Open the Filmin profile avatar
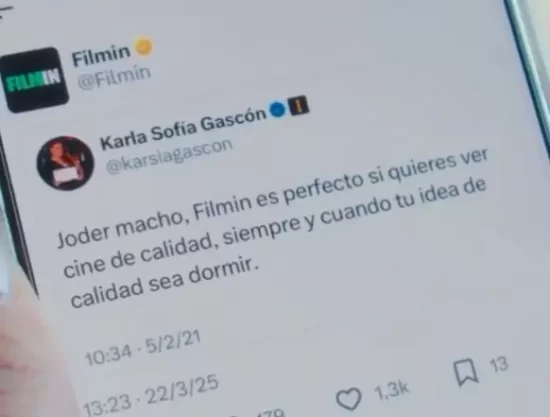 (34, 80)
